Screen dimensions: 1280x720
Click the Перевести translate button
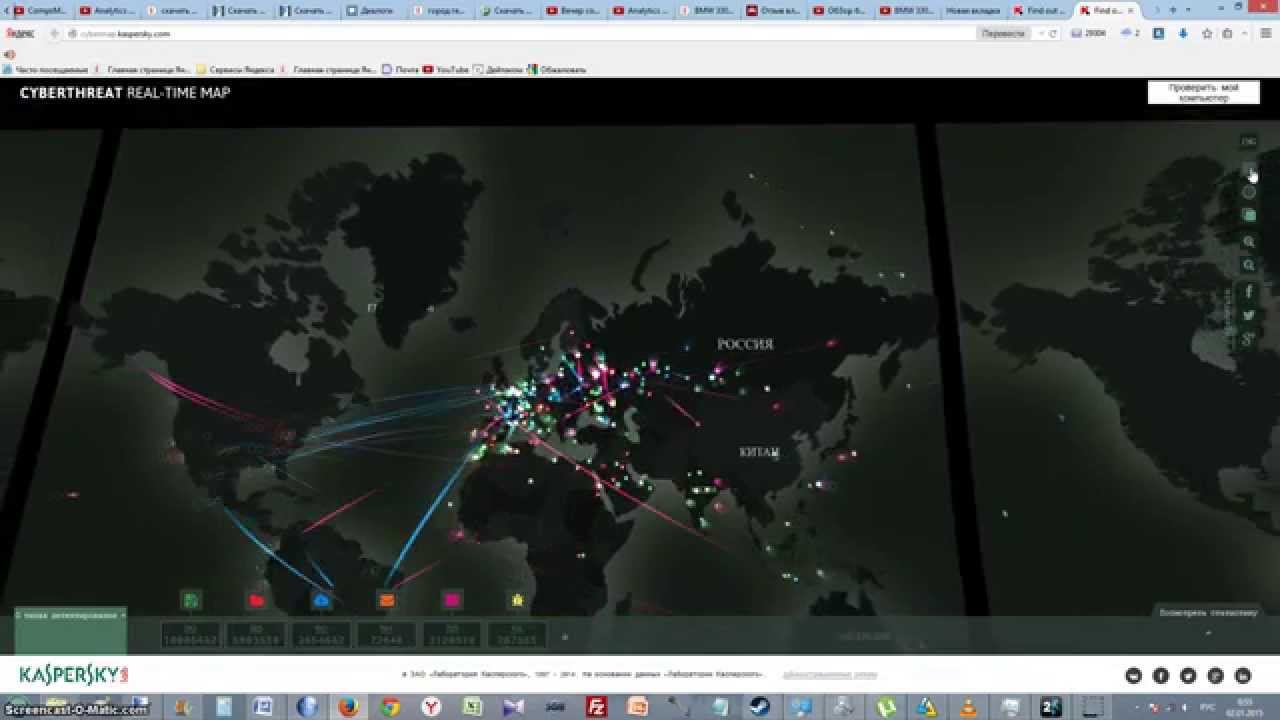[1003, 33]
